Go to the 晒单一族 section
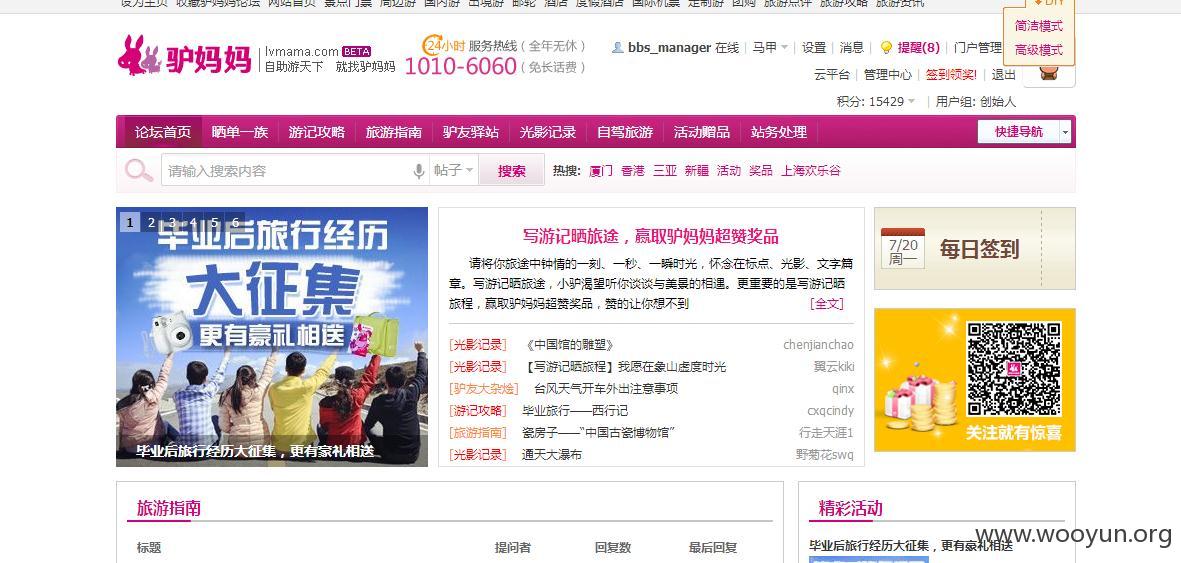Viewport: 1181px width, 563px height. pos(240,132)
